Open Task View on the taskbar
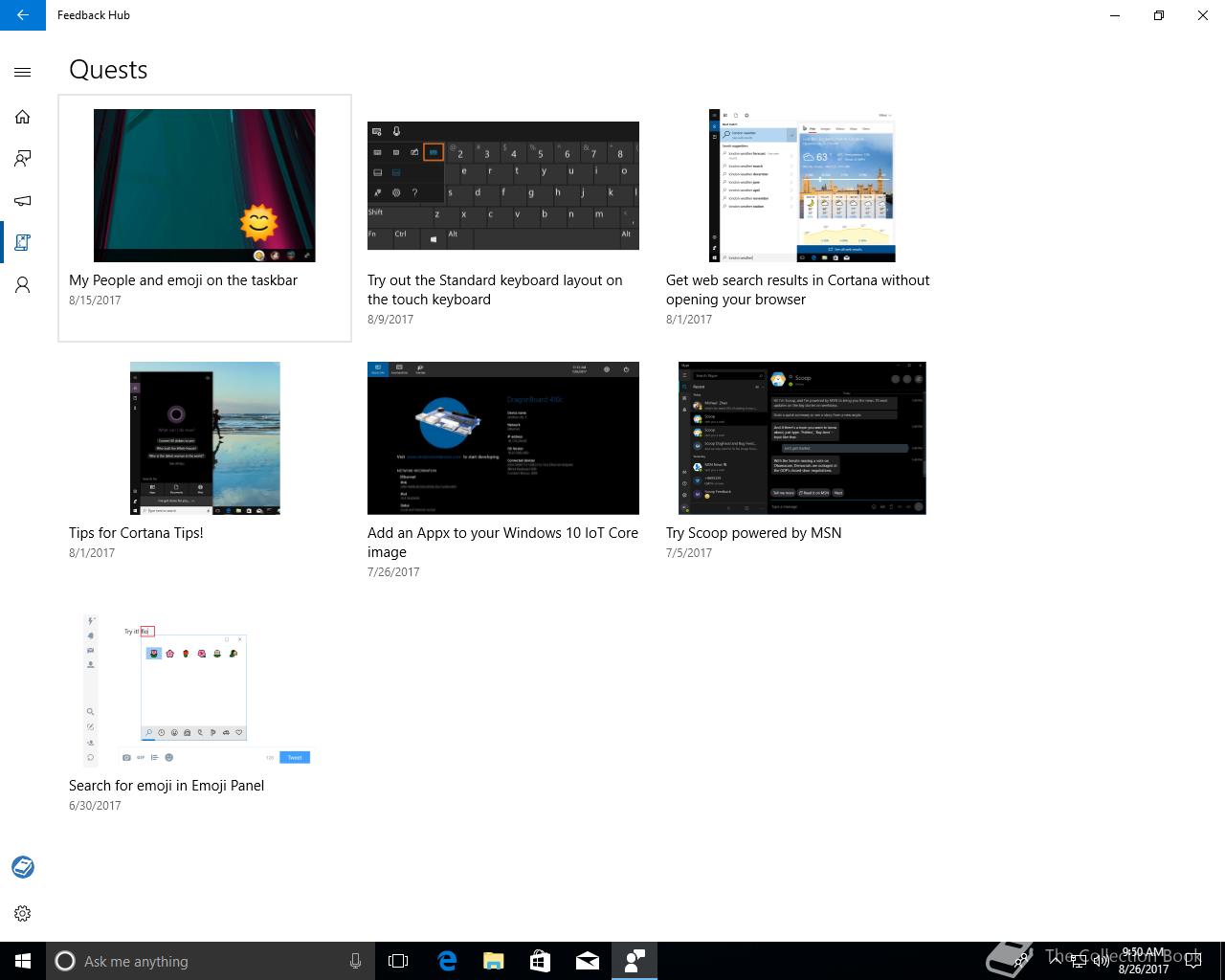Viewport: 1225px width, 980px height. tap(398, 961)
